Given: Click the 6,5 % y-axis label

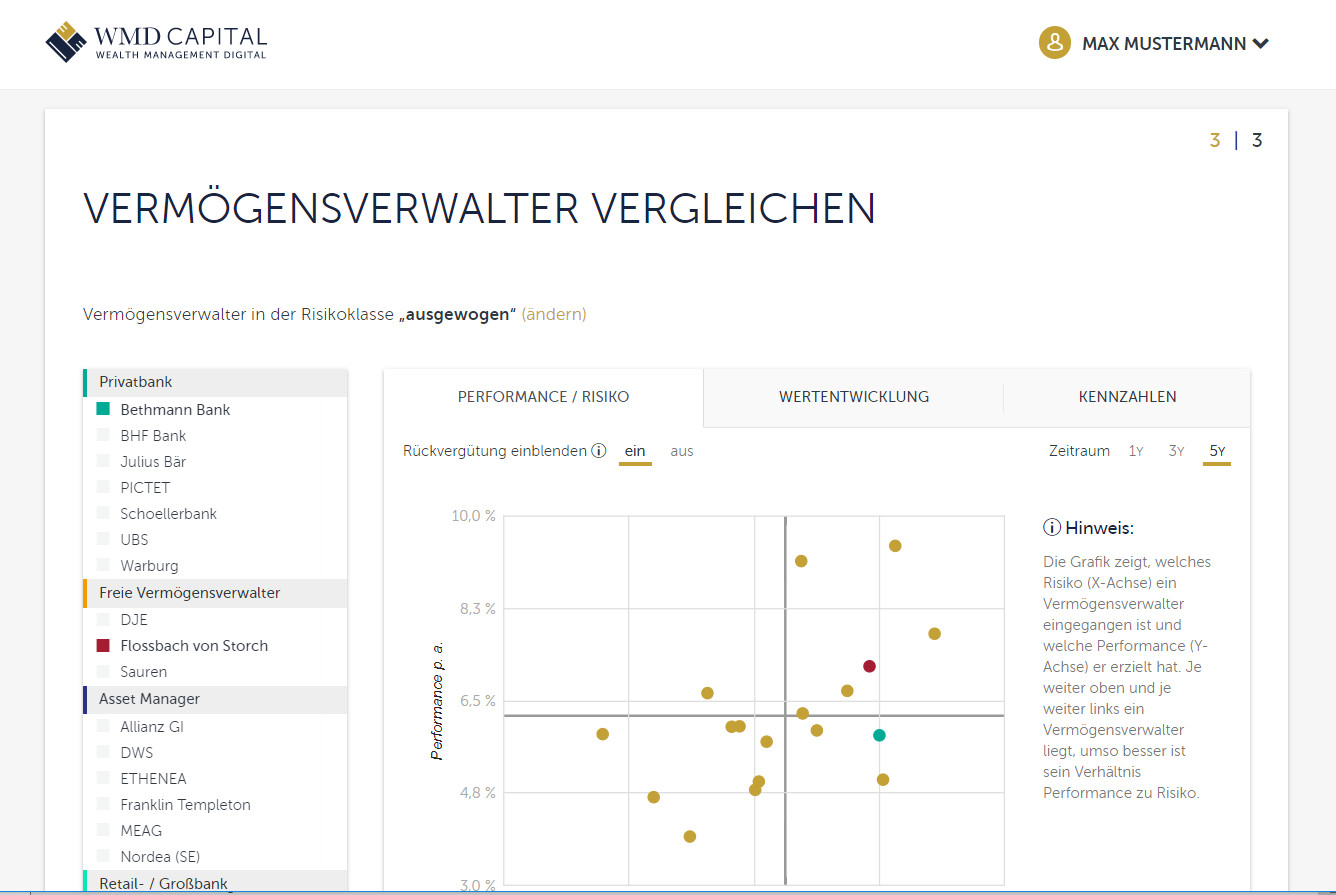Looking at the screenshot, I should [477, 701].
